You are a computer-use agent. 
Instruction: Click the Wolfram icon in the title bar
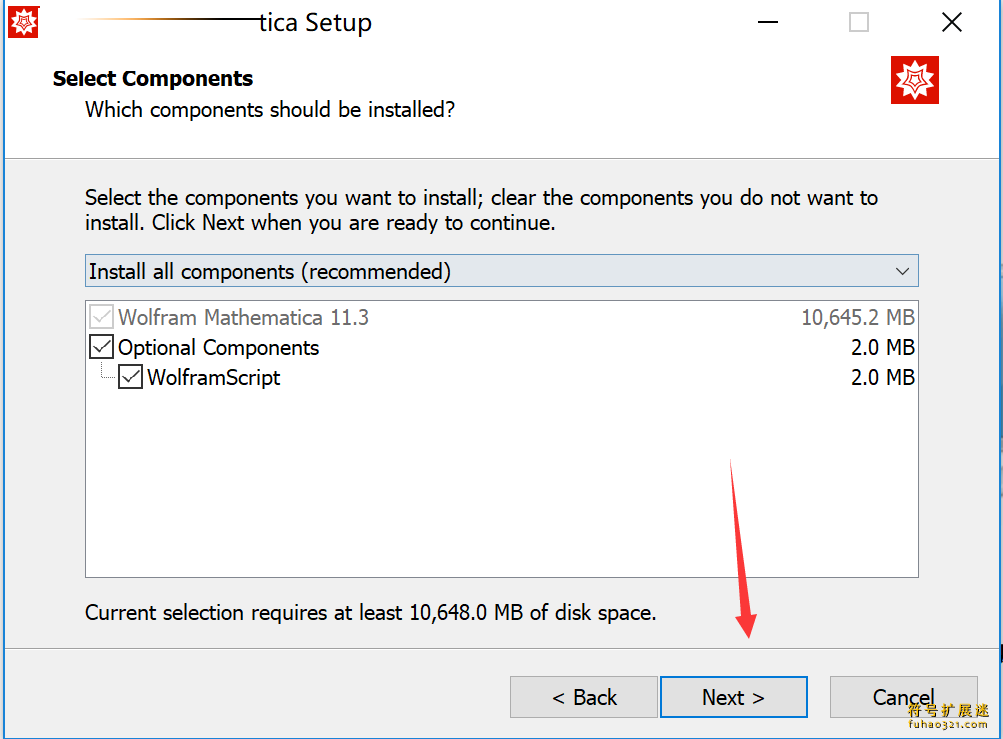pyautogui.click(x=24, y=22)
